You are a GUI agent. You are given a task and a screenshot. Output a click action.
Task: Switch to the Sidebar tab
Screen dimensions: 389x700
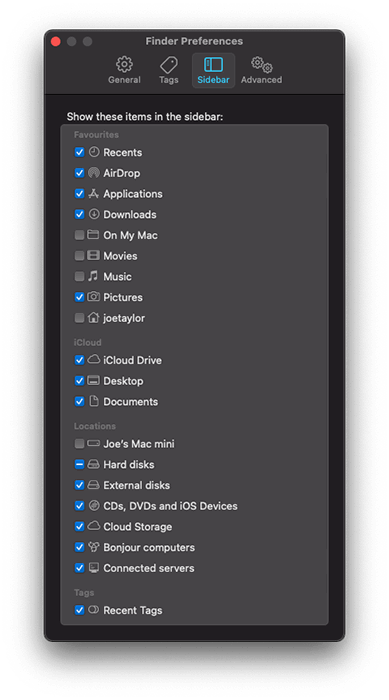tap(213, 71)
